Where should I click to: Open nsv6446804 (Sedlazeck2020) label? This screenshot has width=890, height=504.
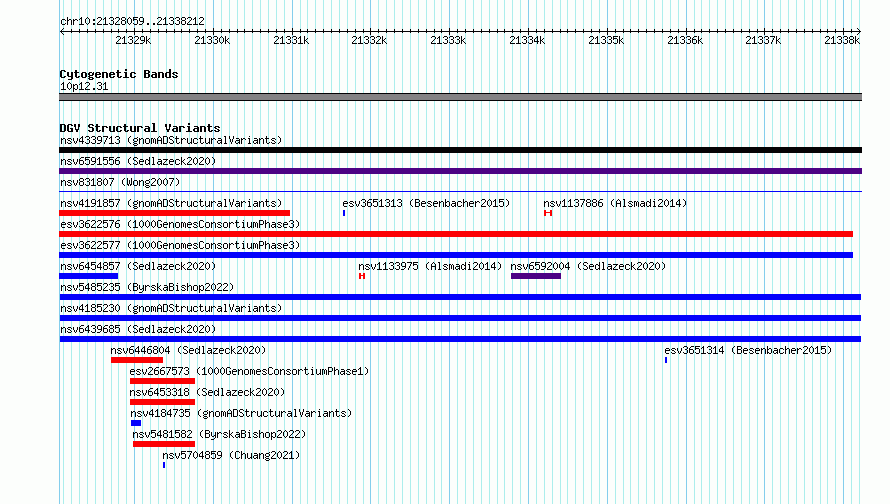[x=188, y=350]
